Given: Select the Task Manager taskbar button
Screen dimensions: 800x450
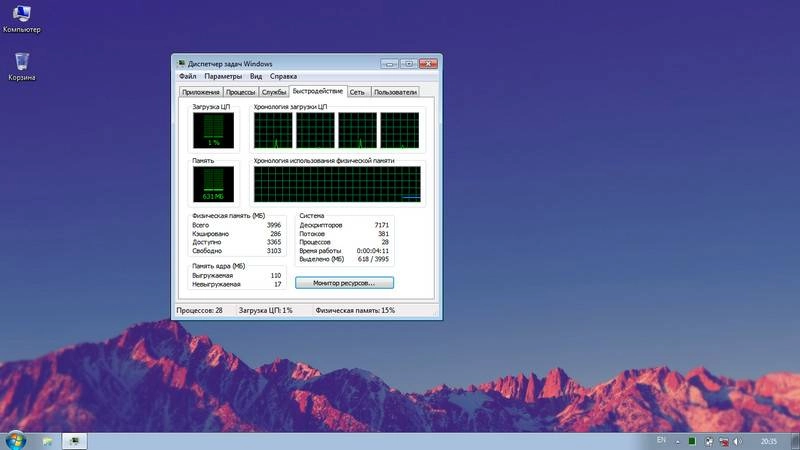Looking at the screenshot, I should pyautogui.click(x=74, y=441).
